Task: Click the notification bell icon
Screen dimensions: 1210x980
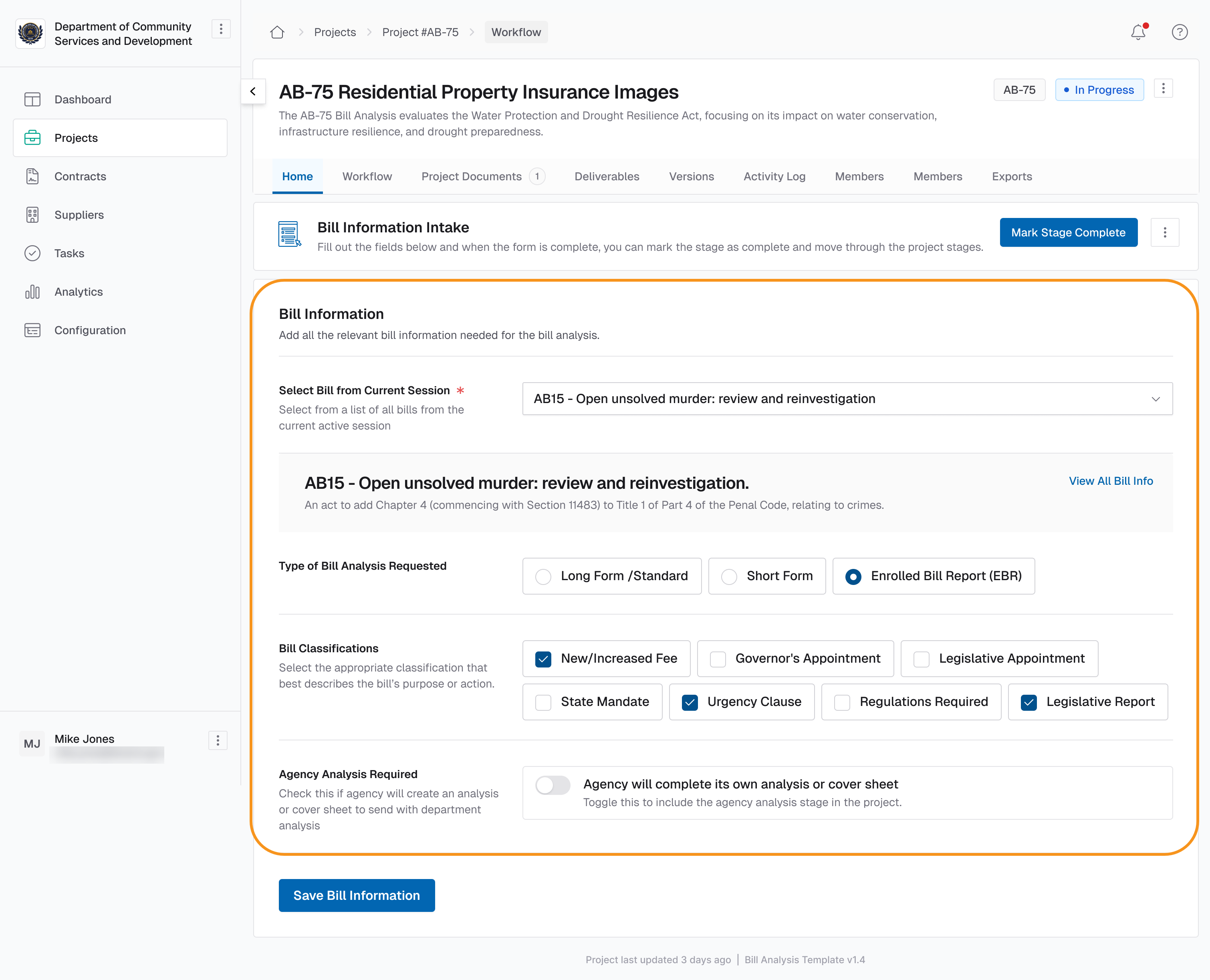Action: 1138,32
